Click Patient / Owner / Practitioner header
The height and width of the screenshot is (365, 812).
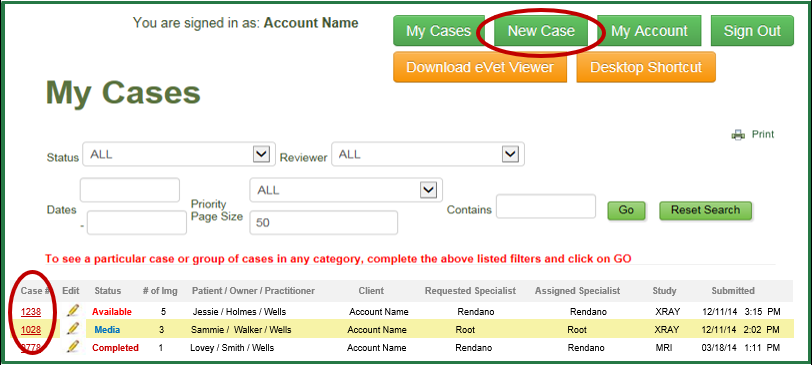253,291
